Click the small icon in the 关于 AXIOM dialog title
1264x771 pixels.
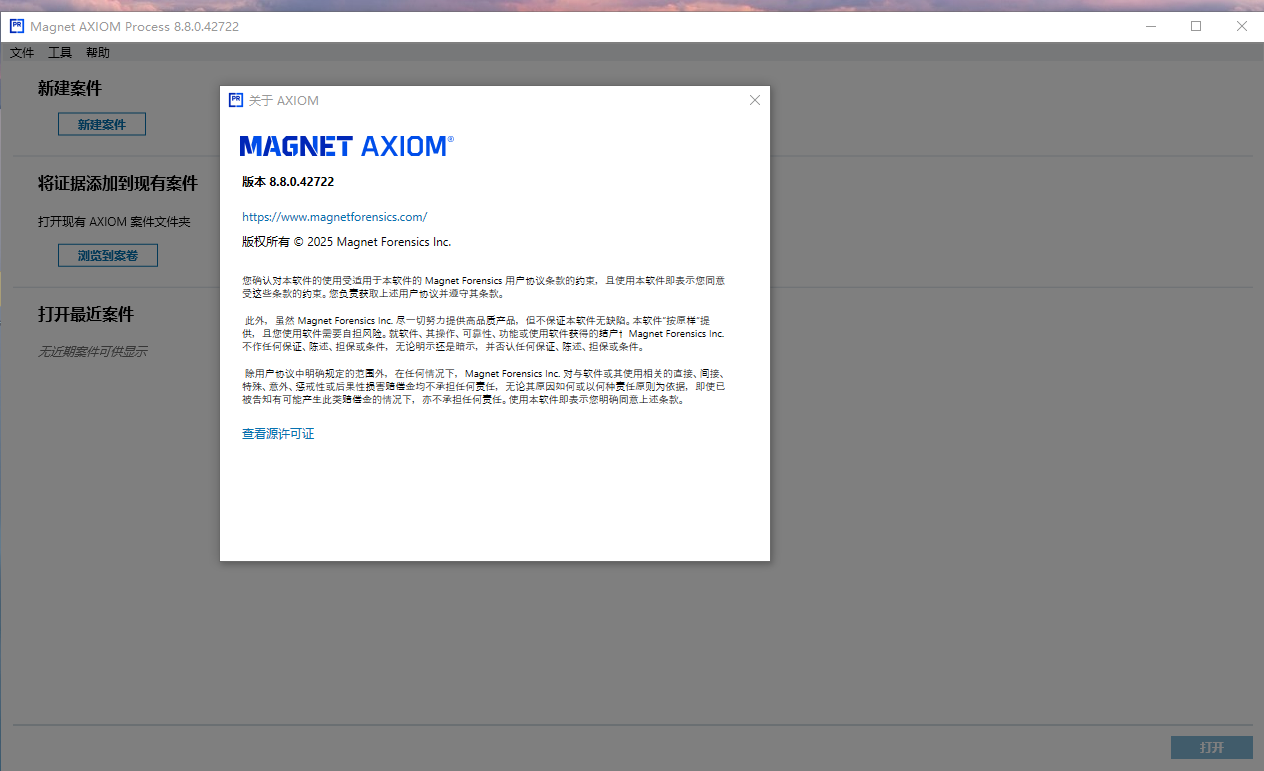click(x=236, y=100)
